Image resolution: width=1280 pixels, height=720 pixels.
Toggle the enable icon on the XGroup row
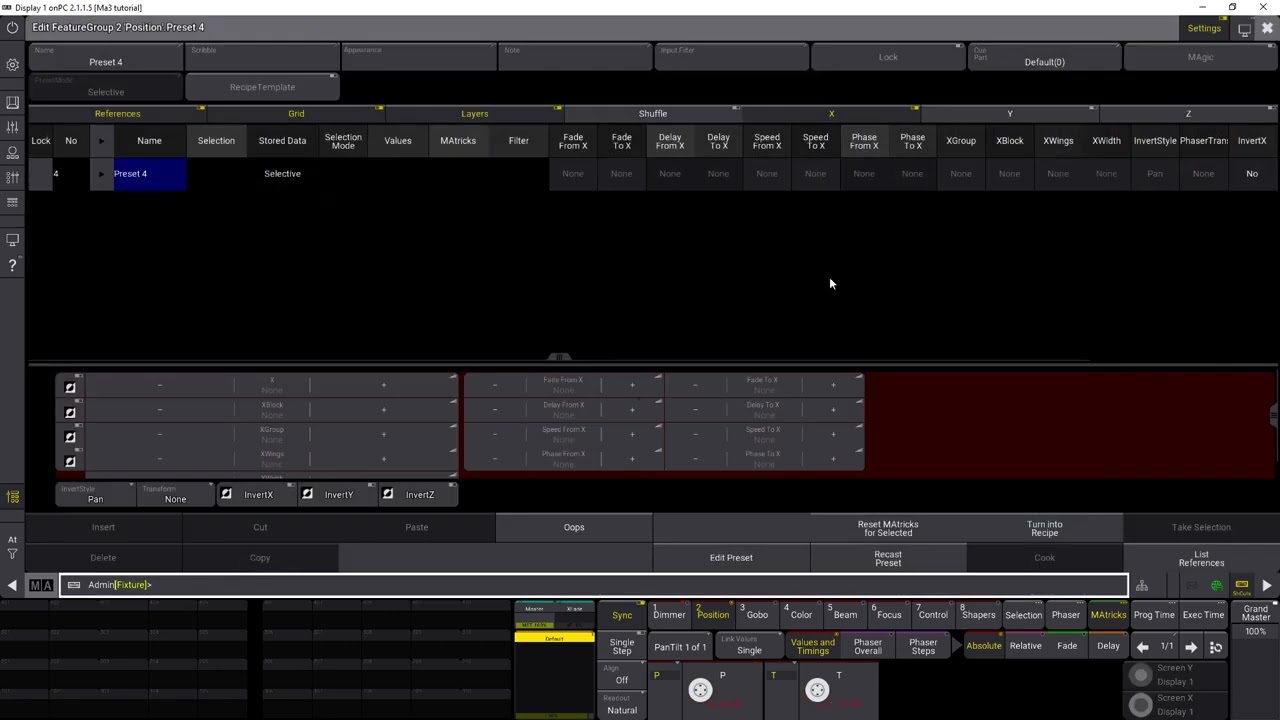[x=70, y=437]
